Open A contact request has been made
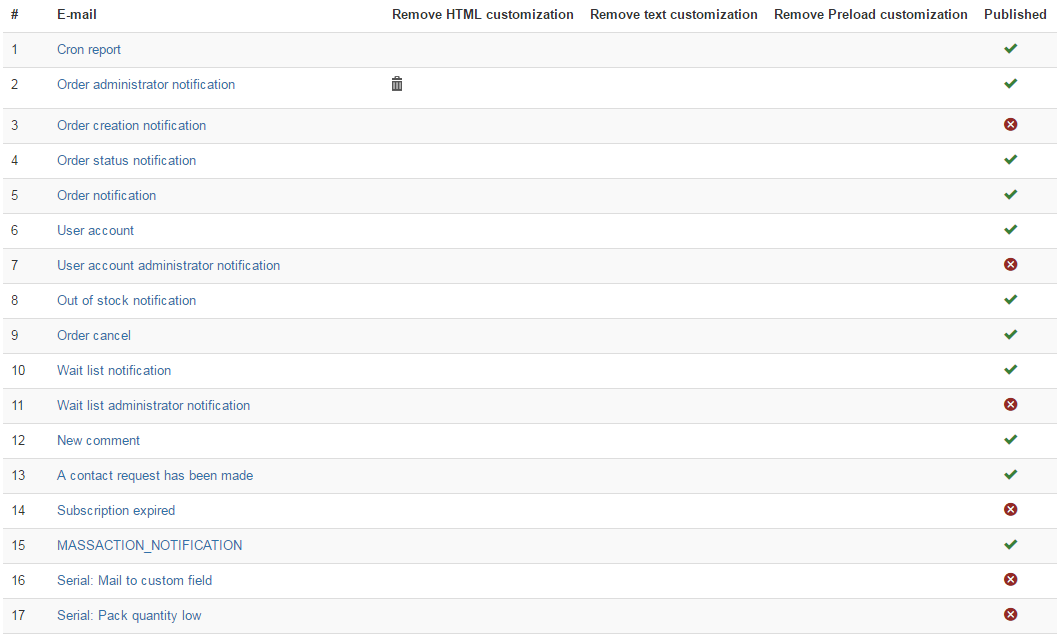The height and width of the screenshot is (640, 1059). tap(155, 476)
